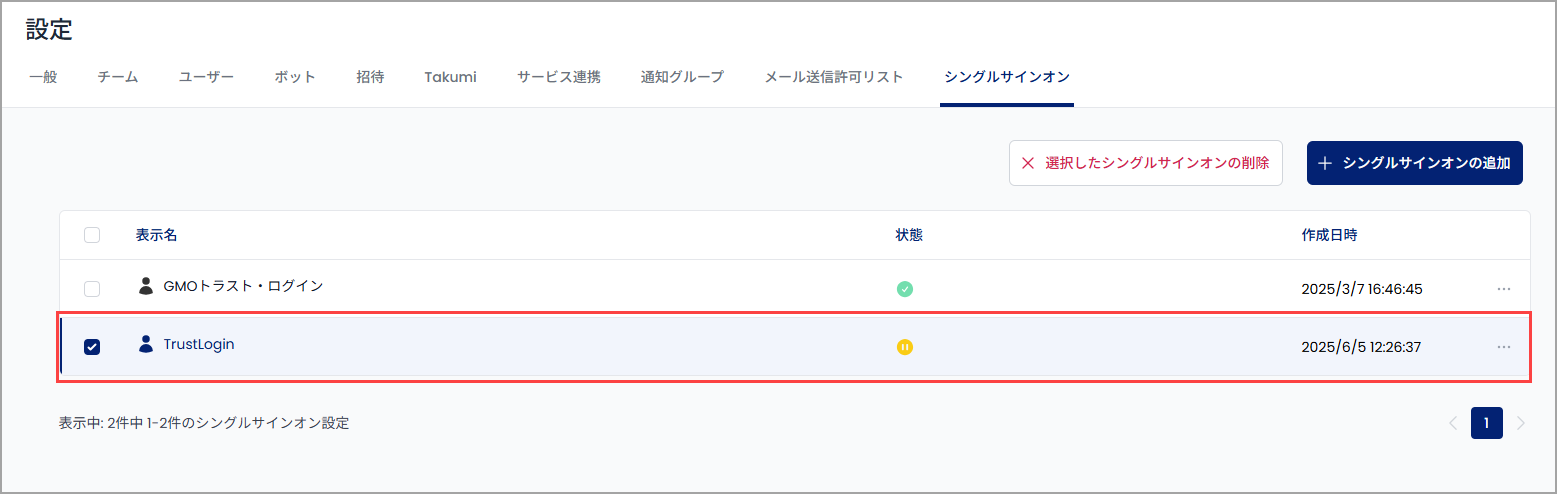Switch to the 一般 tab
Image resolution: width=1557 pixels, height=494 pixels.
[43, 77]
